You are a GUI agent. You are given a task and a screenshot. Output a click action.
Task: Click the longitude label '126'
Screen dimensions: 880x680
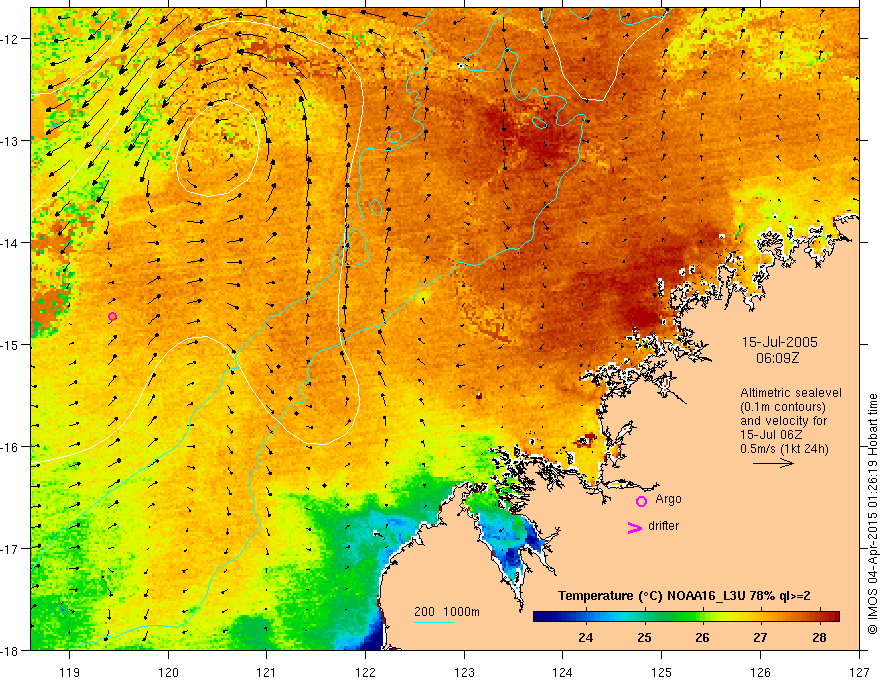point(760,672)
